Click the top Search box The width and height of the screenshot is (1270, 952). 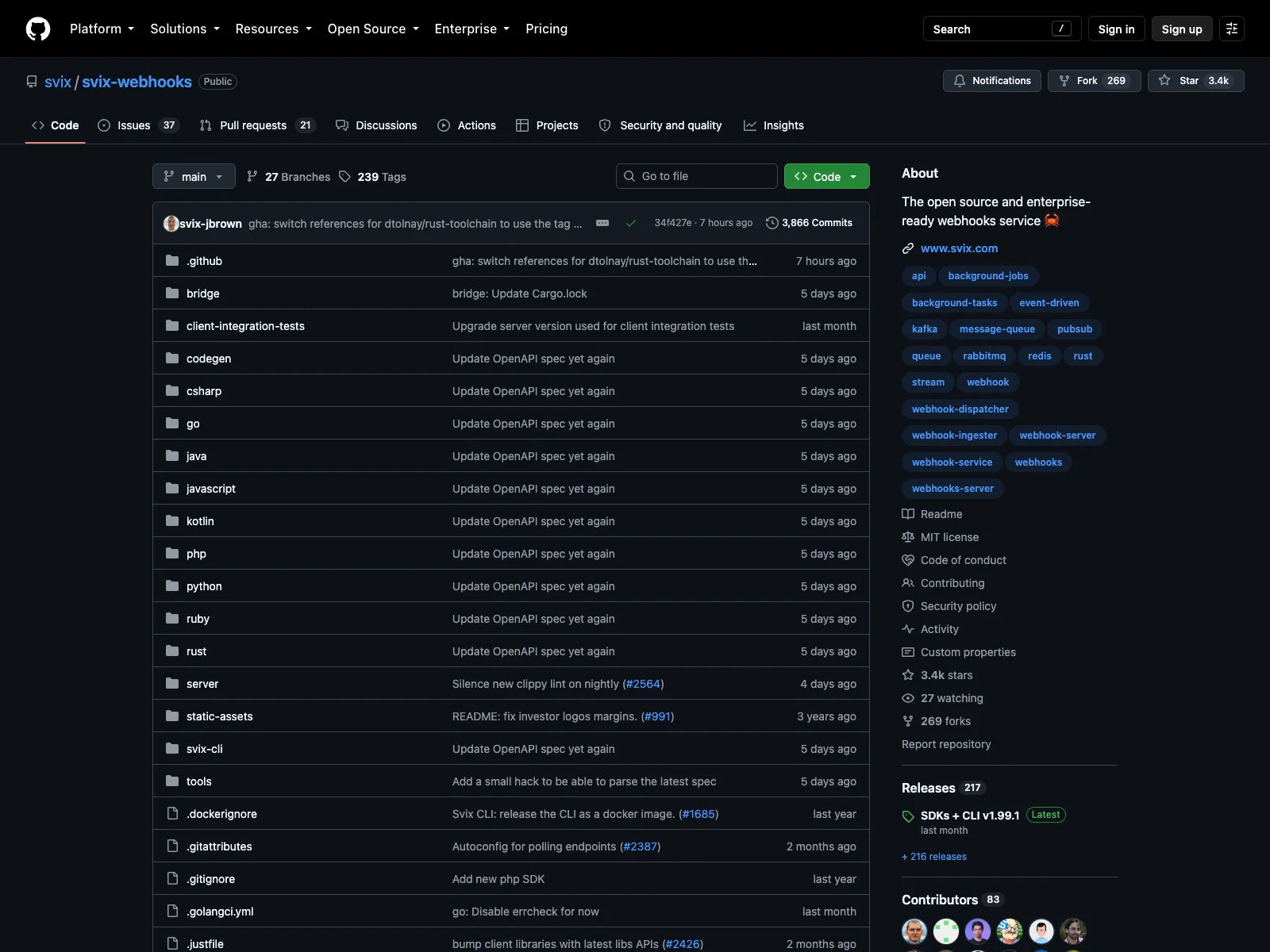pyautogui.click(x=1003, y=29)
